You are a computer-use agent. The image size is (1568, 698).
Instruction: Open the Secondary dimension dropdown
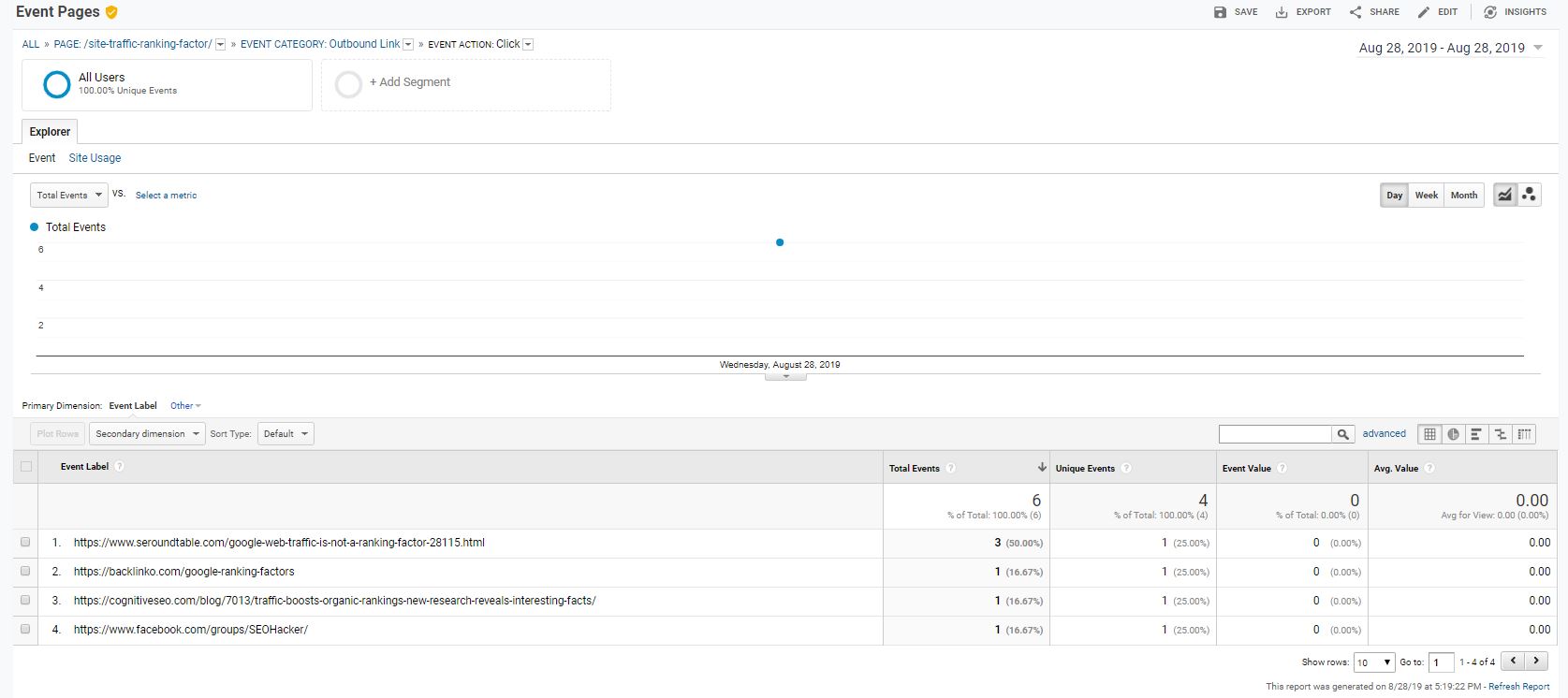tap(147, 434)
